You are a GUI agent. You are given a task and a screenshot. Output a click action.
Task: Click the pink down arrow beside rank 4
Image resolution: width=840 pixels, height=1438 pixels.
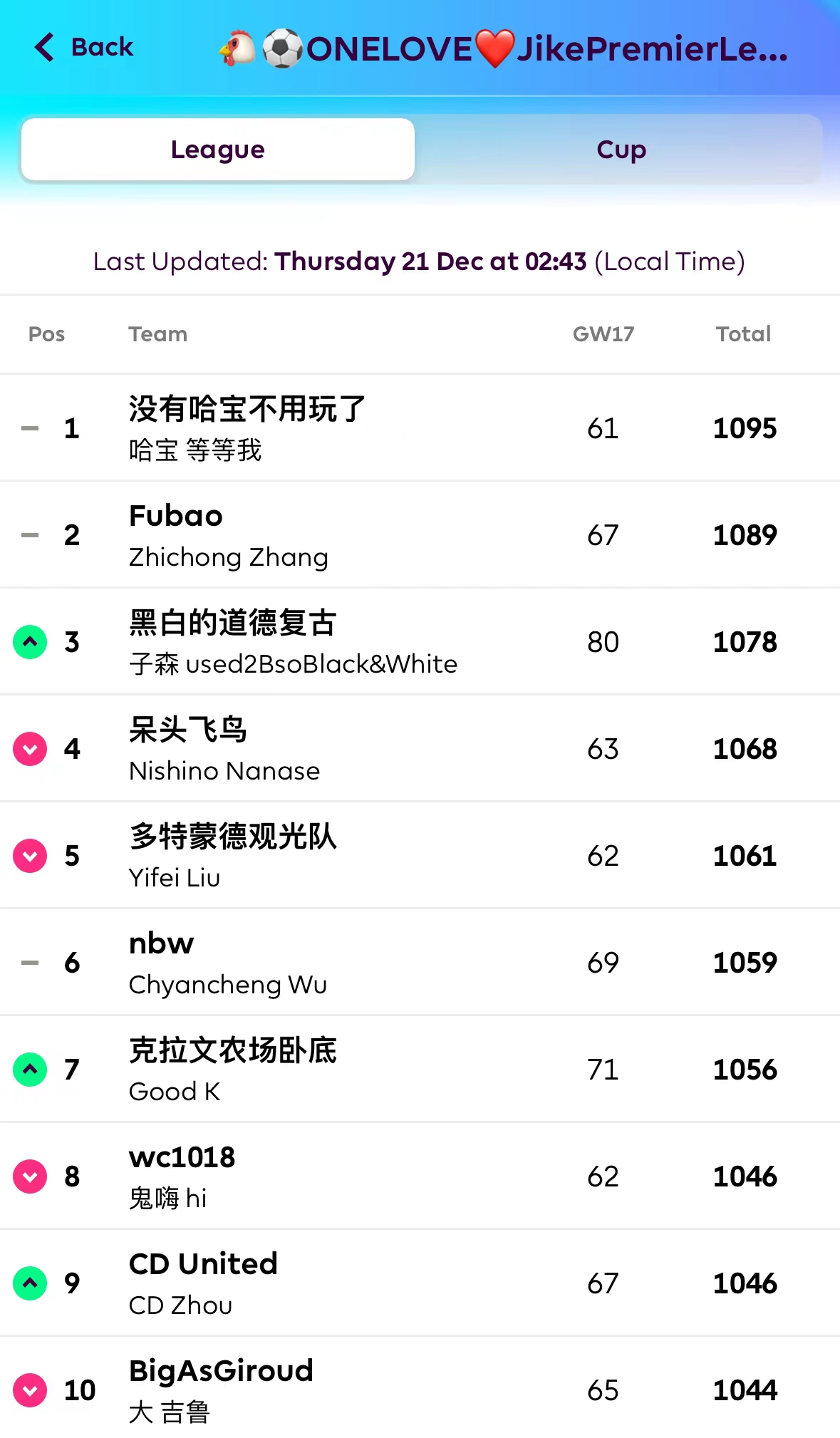pyautogui.click(x=30, y=749)
